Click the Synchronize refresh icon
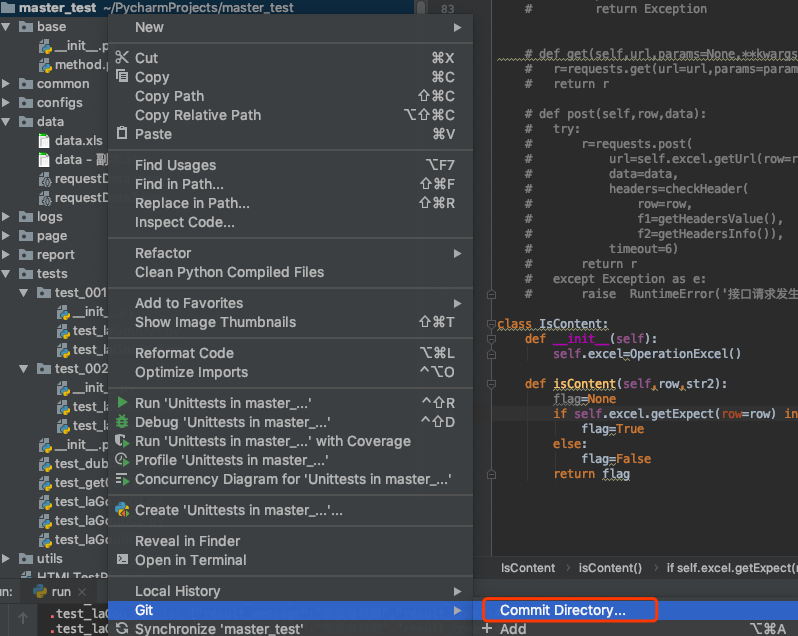This screenshot has width=798, height=636. click(x=122, y=629)
